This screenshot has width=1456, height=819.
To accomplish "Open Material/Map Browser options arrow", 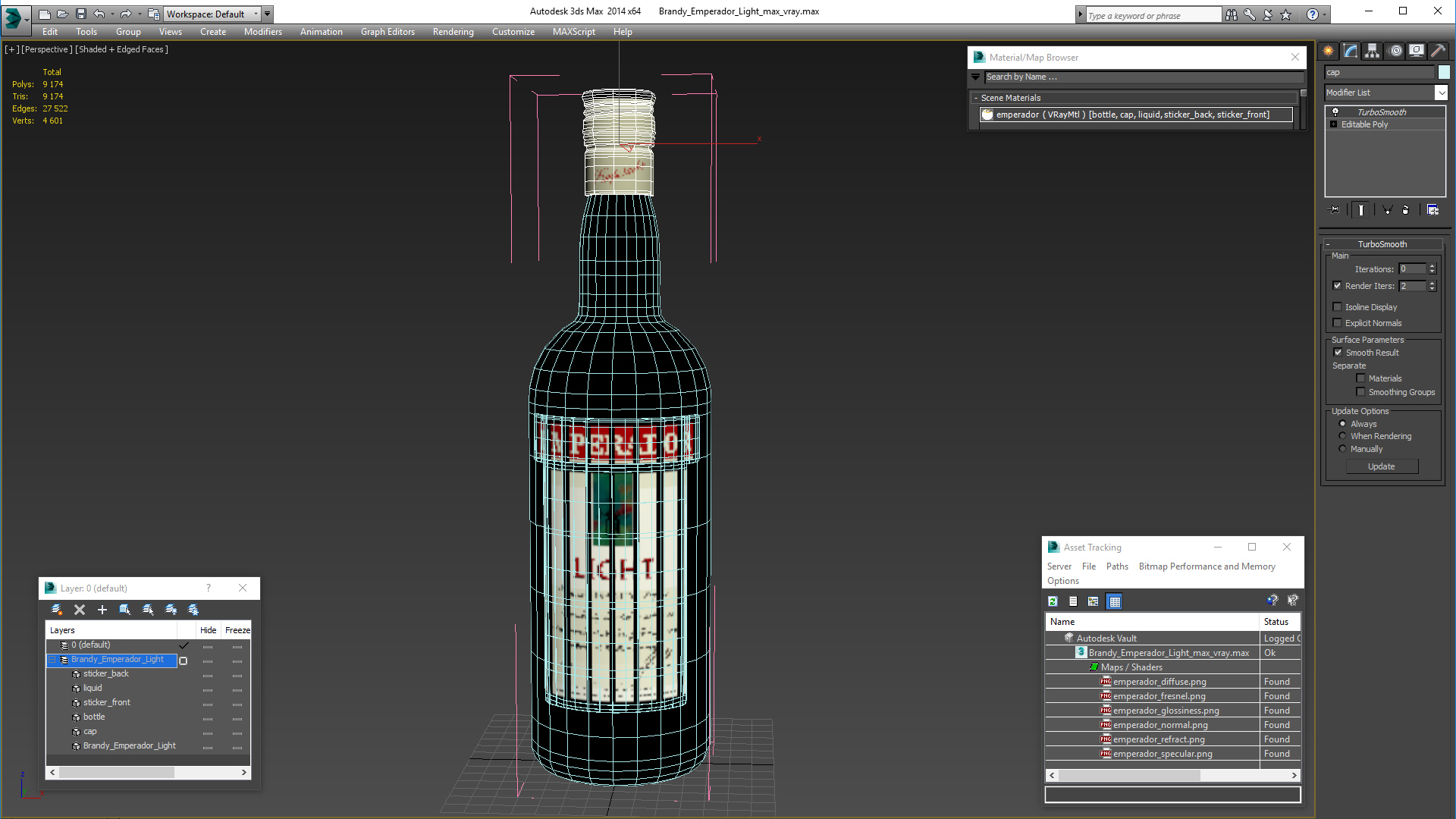I will tap(976, 77).
